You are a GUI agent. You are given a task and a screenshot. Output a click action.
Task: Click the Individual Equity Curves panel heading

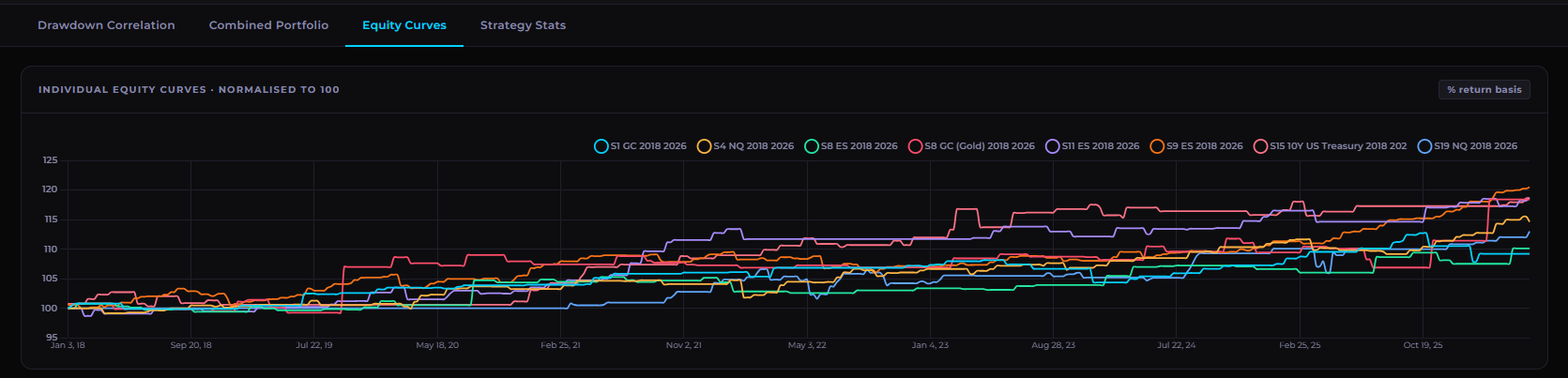[x=189, y=90]
